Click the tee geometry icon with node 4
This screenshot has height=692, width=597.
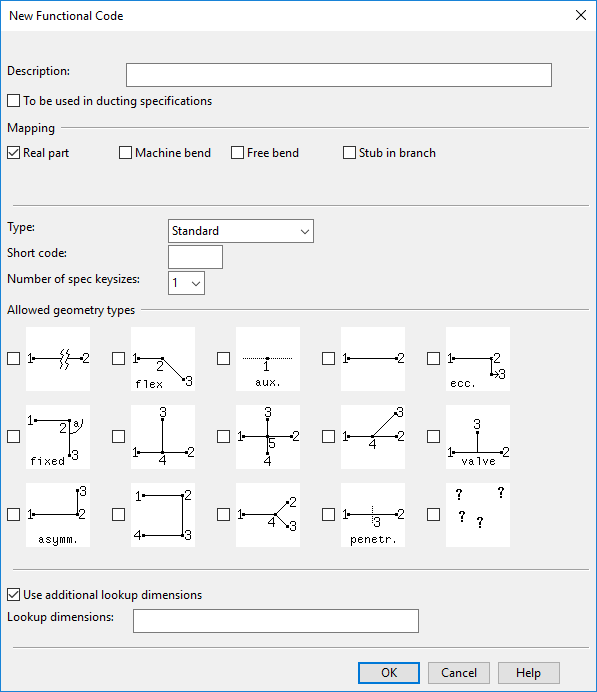coord(163,437)
